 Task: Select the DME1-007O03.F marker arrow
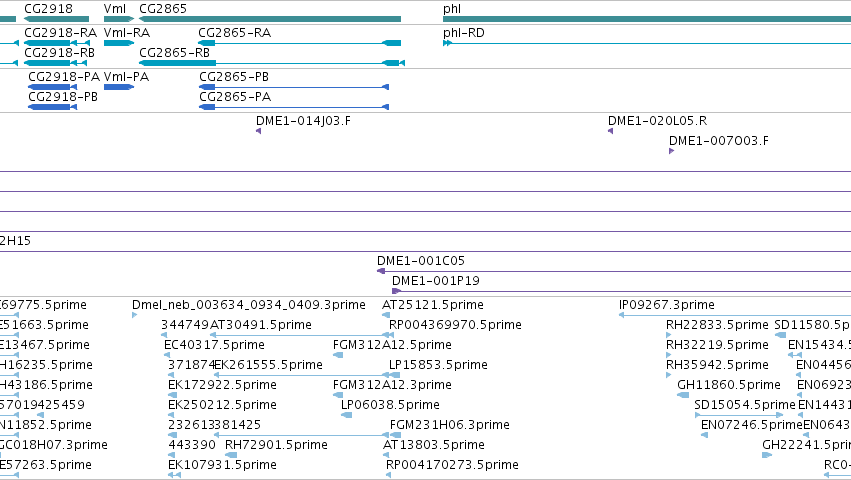click(671, 151)
